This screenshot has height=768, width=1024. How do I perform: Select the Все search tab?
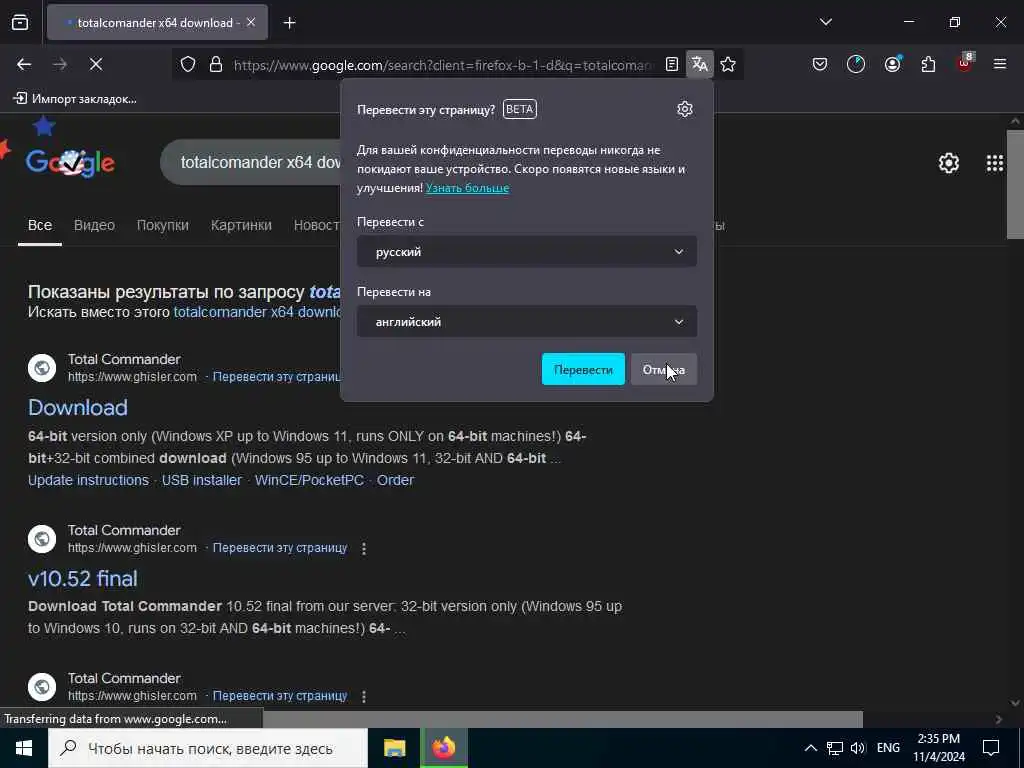[40, 225]
